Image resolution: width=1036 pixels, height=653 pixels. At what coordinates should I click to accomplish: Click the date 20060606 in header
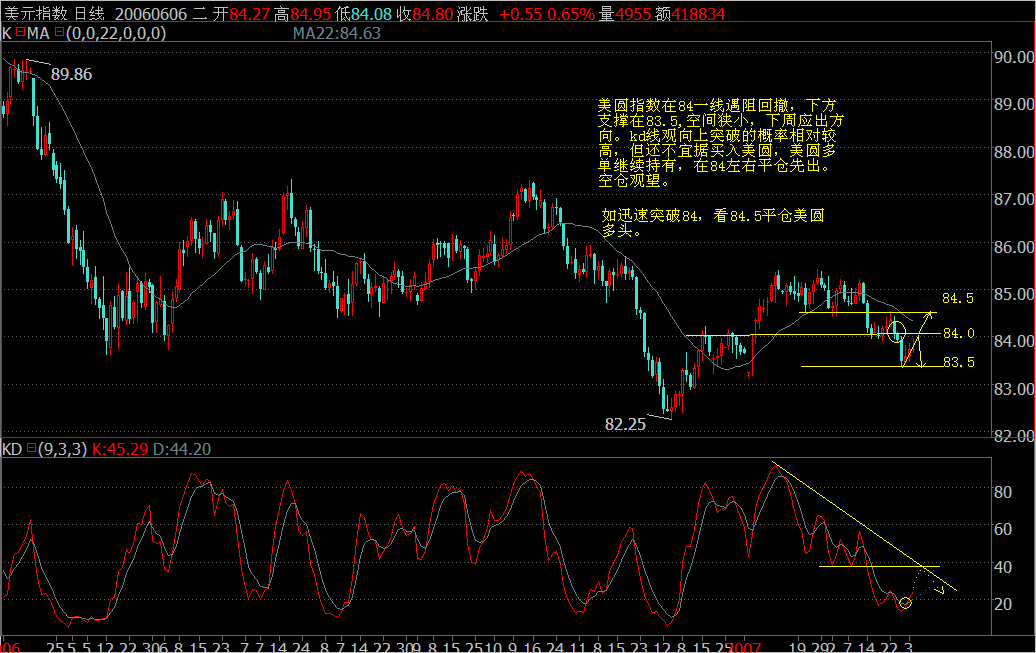151,13
